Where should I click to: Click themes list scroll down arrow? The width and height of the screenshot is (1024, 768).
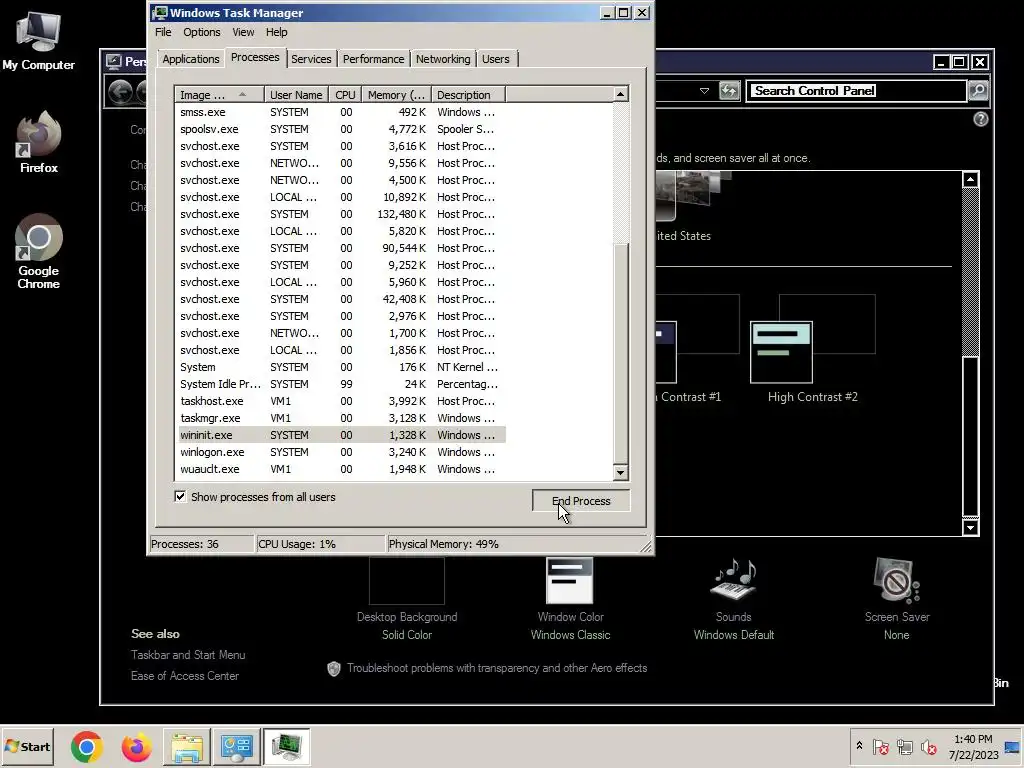point(970,527)
